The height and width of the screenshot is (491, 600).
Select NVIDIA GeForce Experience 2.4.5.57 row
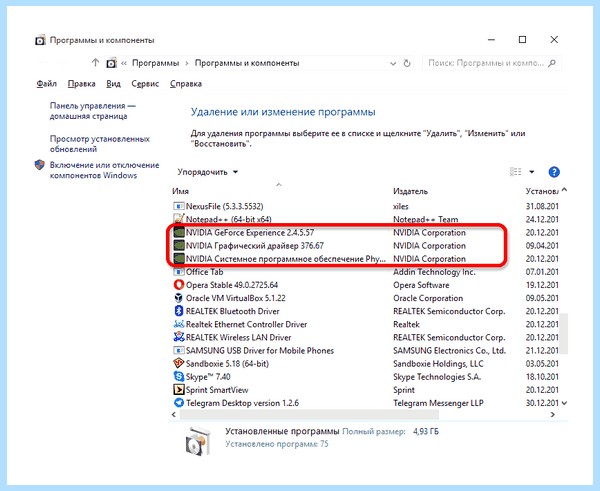click(365, 232)
